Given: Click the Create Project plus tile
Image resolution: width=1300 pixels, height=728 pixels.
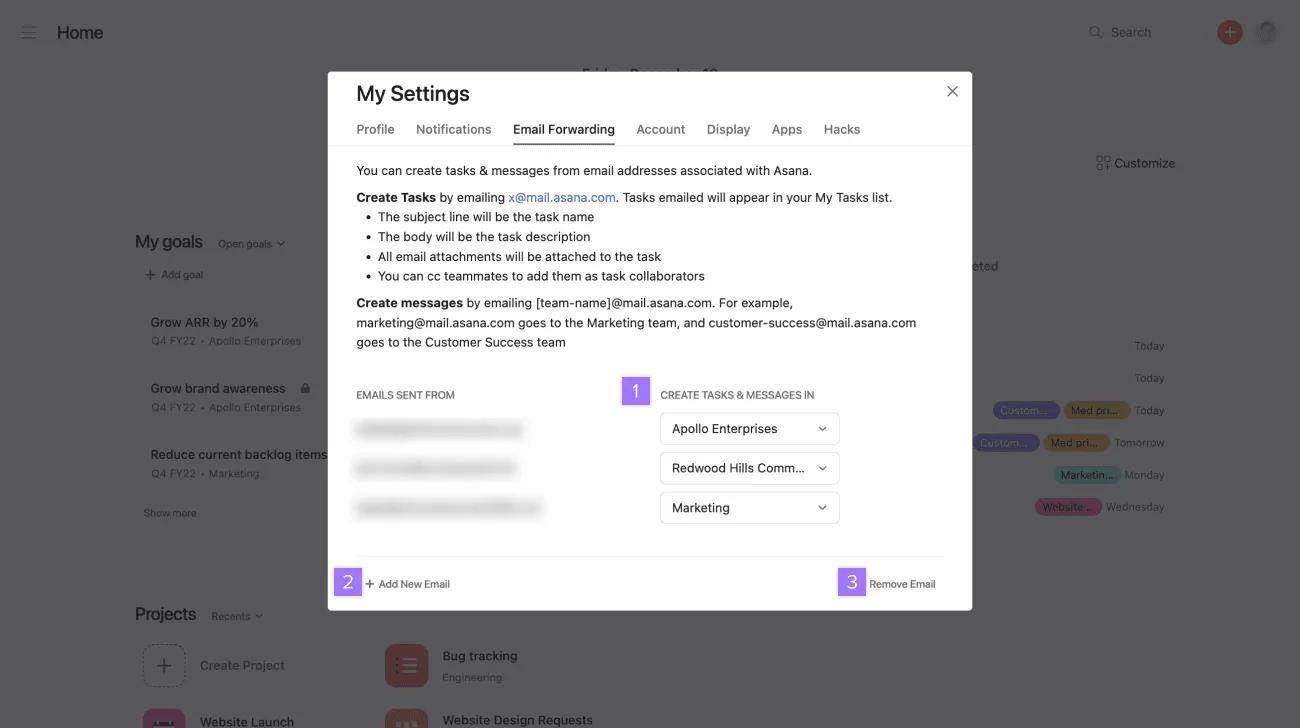Looking at the screenshot, I should coord(164,665).
